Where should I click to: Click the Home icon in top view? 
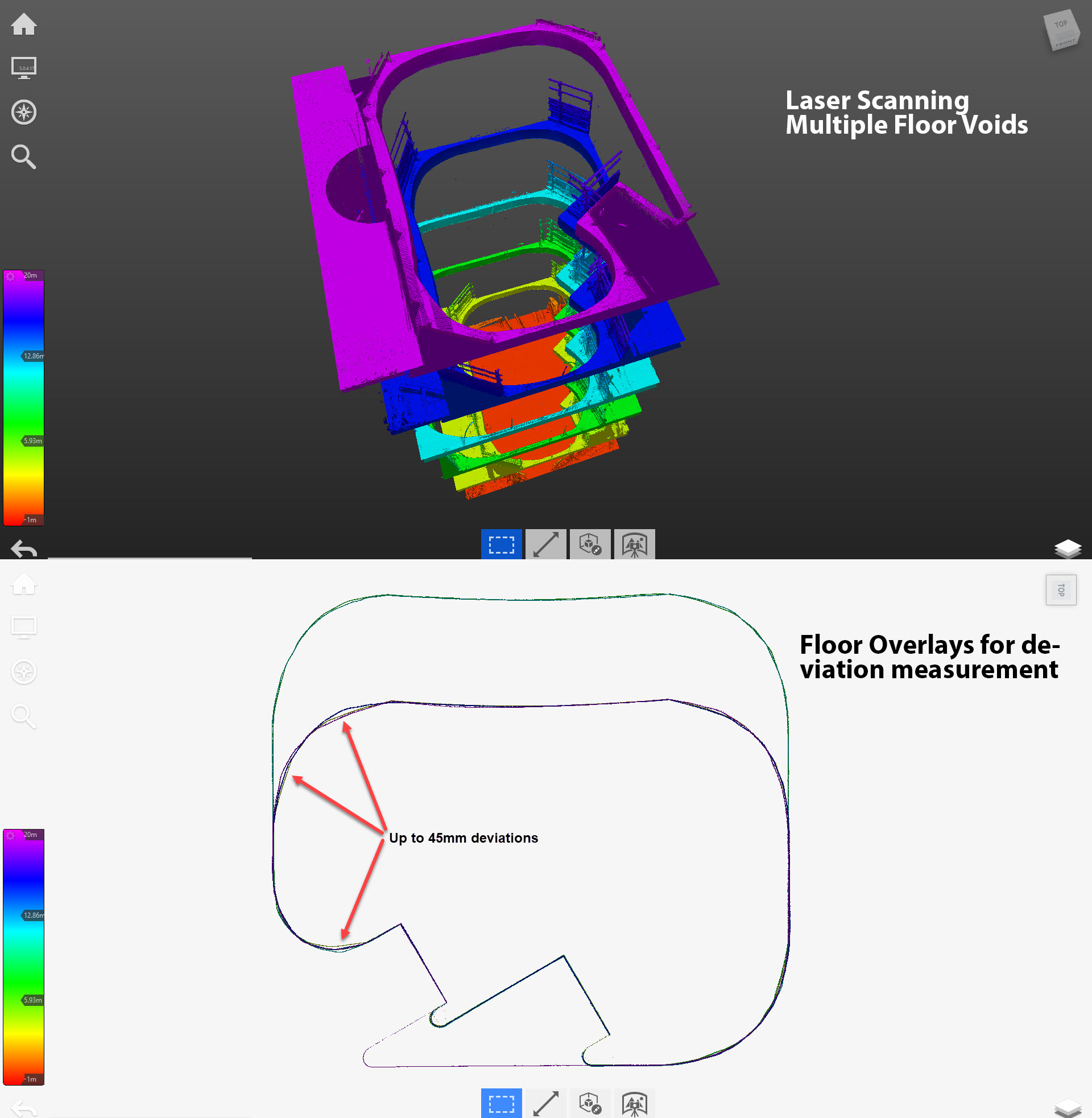point(23,24)
